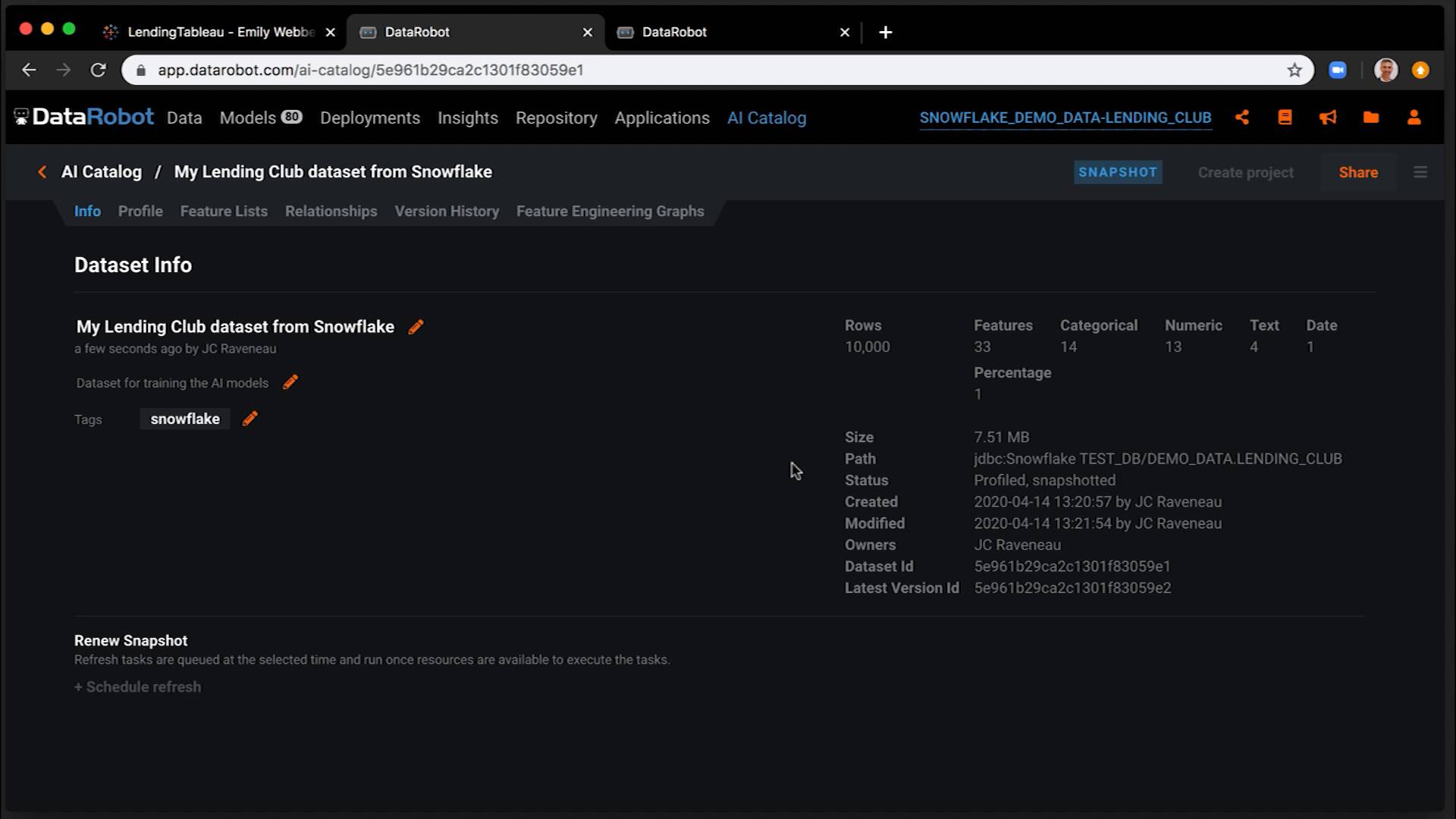Screen dimensions: 1456x819
Task: Edit the dataset description pencil icon
Action: point(290,382)
